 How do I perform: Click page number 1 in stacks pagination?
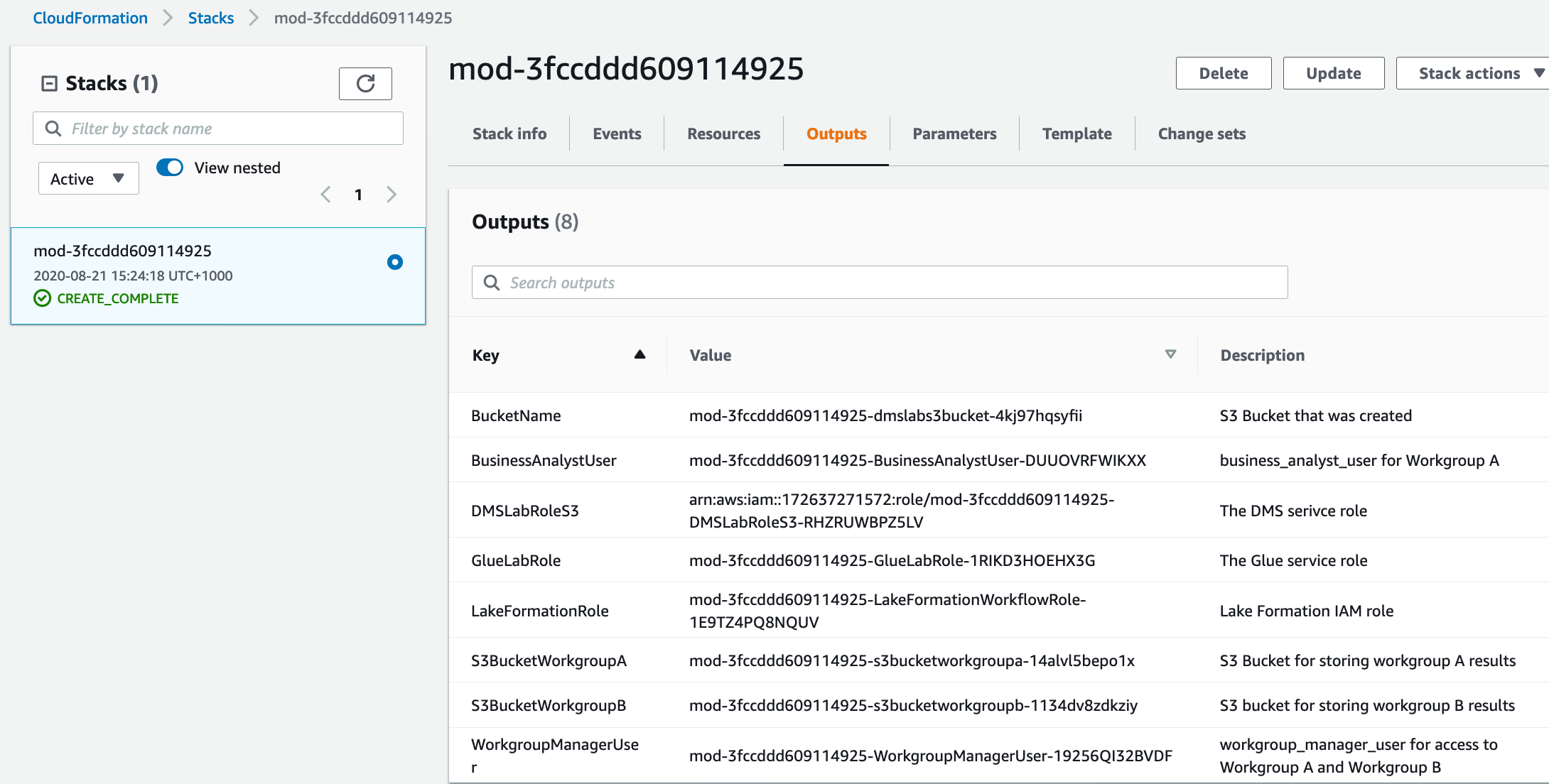coord(359,195)
